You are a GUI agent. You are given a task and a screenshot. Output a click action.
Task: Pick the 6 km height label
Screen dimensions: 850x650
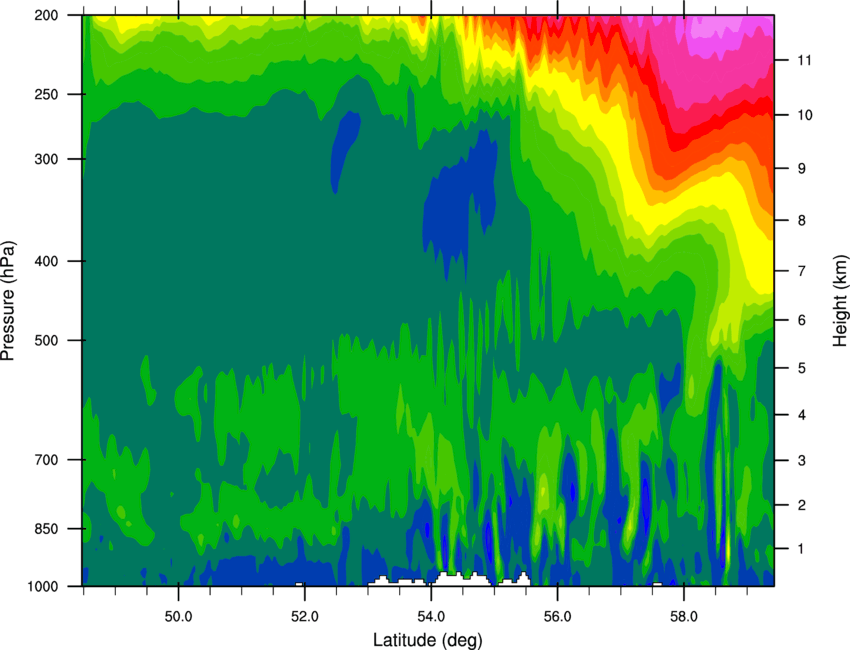(x=802, y=320)
